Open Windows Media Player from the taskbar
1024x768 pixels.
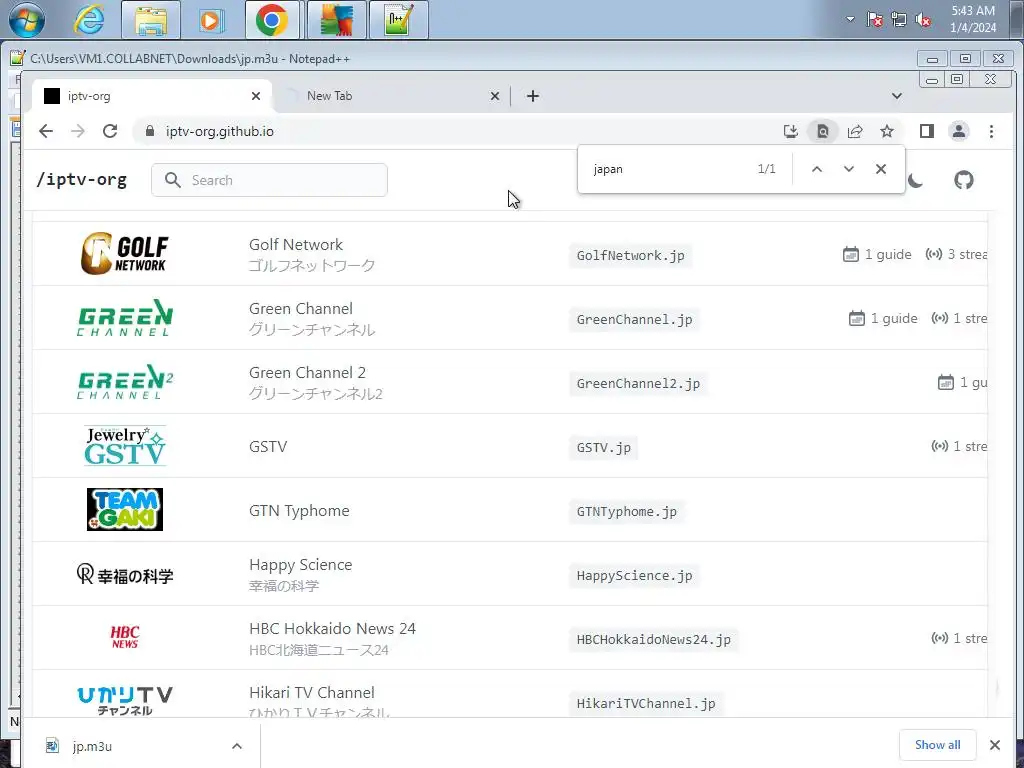(210, 20)
